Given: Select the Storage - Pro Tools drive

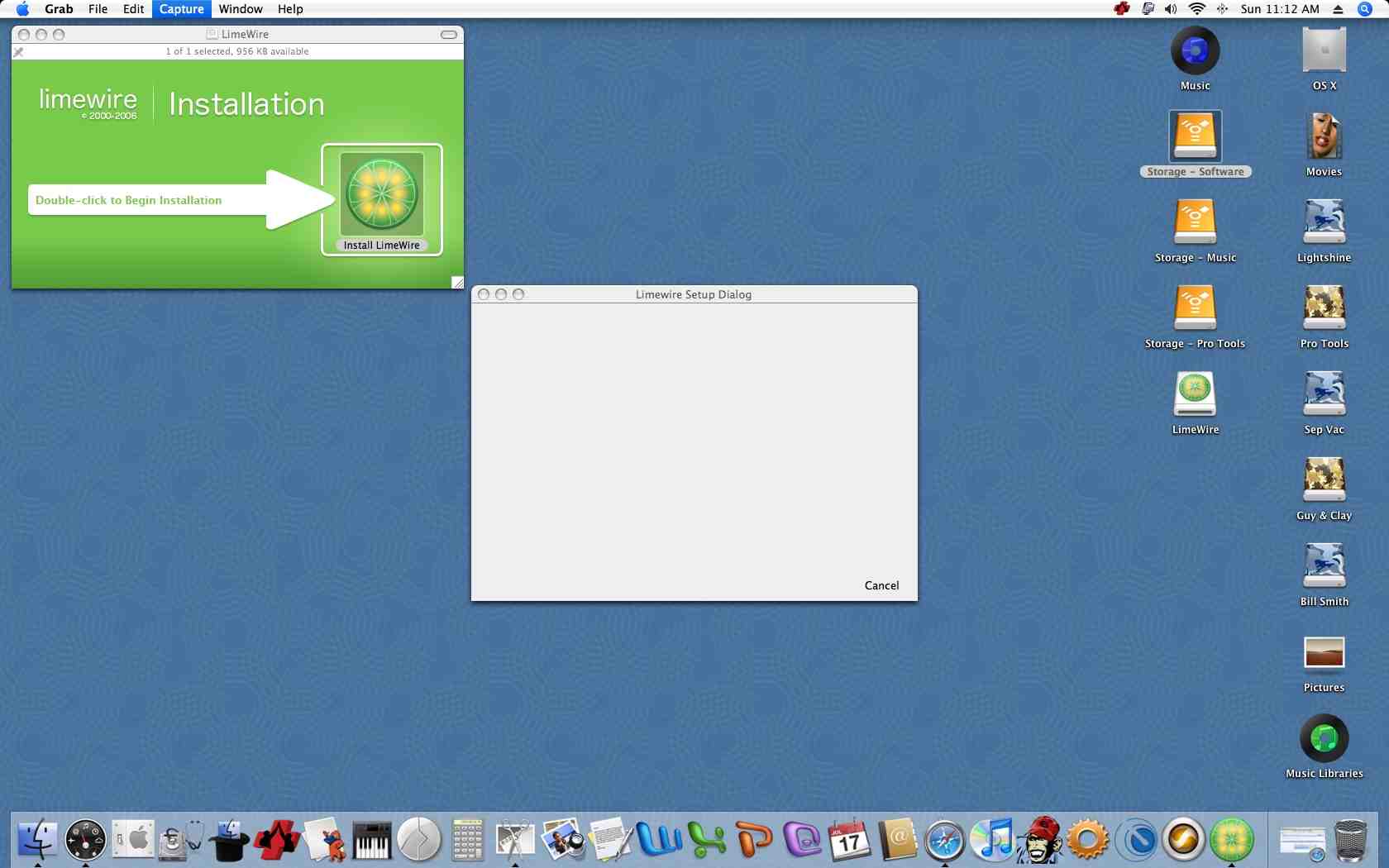Looking at the screenshot, I should click(x=1195, y=308).
